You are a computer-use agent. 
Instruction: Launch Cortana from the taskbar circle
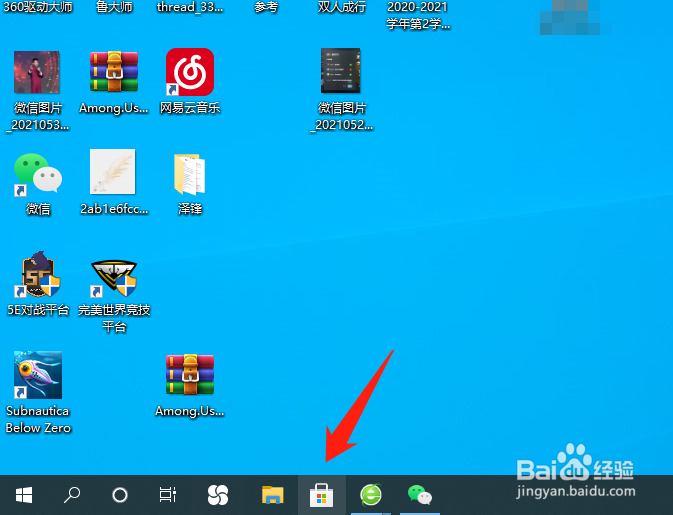(x=120, y=495)
